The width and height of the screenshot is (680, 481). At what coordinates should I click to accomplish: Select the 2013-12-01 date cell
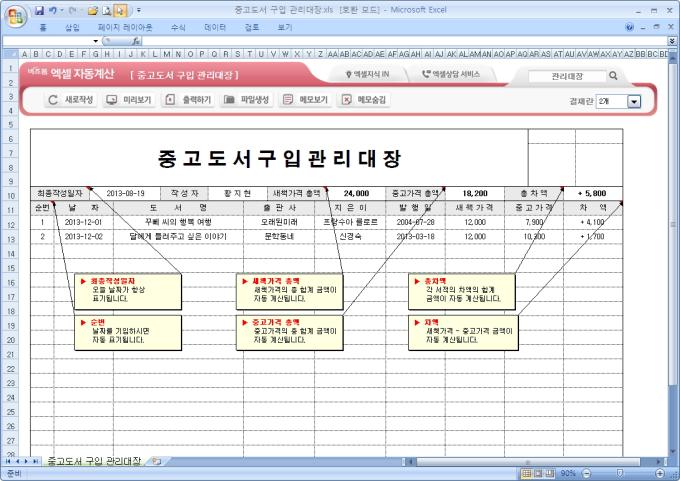click(83, 222)
